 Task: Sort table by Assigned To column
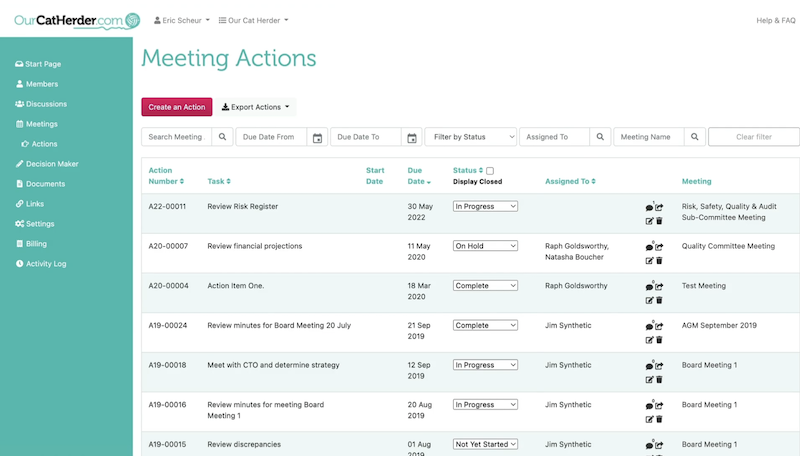570,181
